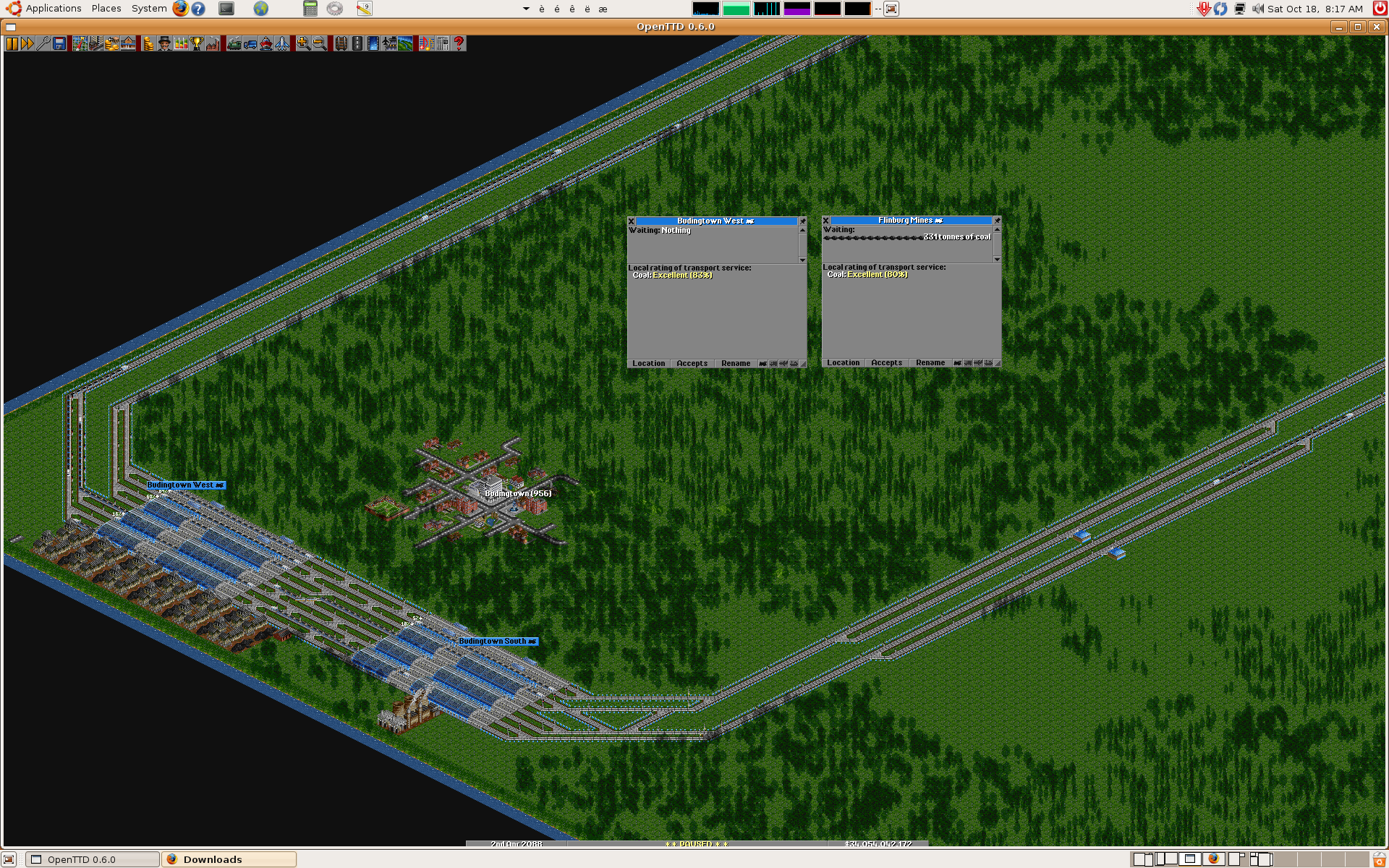Viewport: 1389px width, 868px height.
Task: Open the System menu
Action: [x=149, y=9]
